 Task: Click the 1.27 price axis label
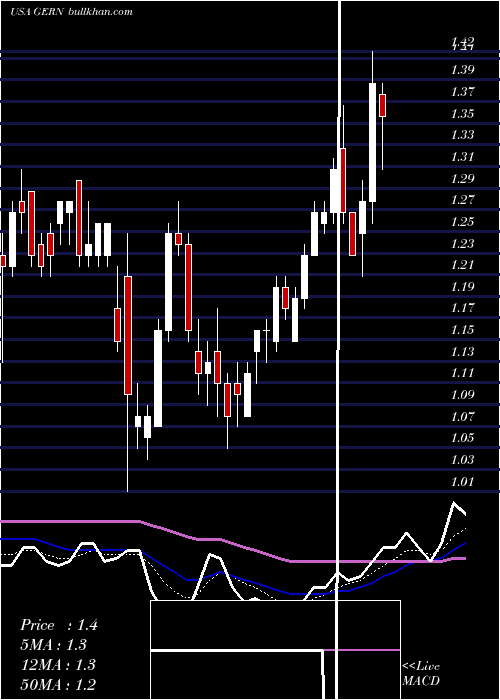462,200
